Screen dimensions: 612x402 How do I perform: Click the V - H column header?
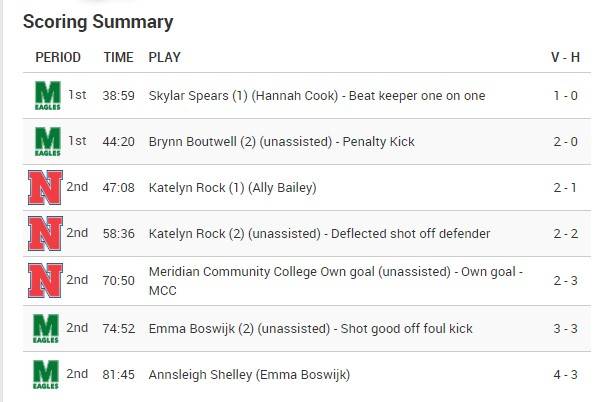(x=565, y=57)
